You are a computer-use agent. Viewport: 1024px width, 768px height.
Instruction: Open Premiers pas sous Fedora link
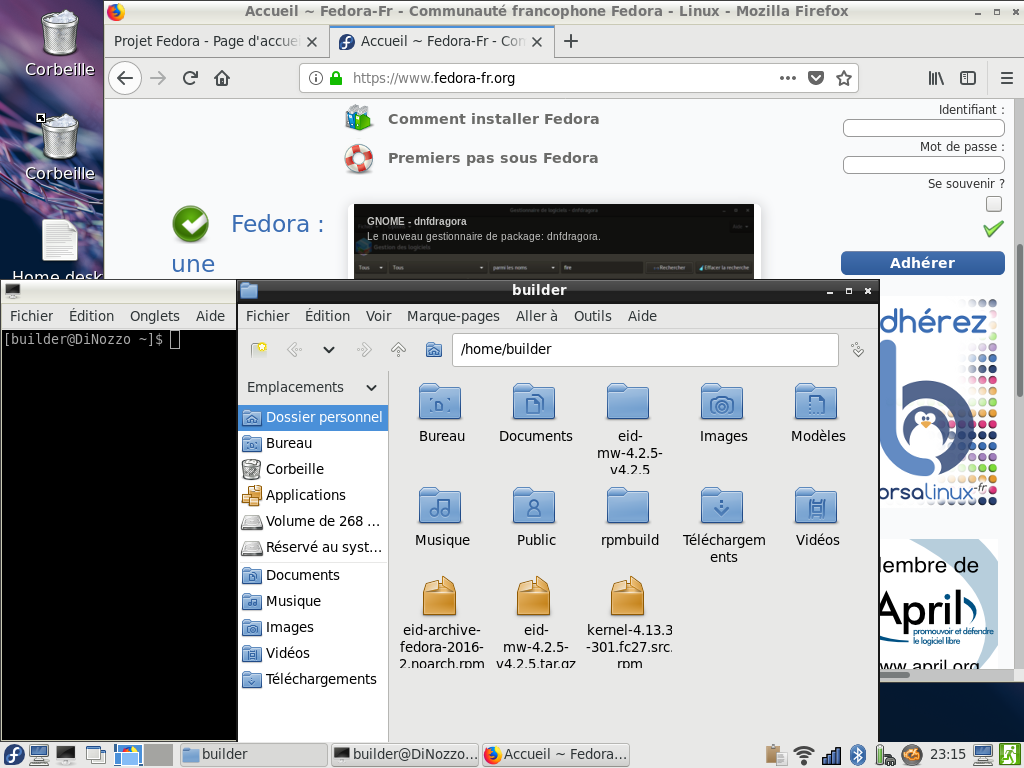[x=493, y=158]
